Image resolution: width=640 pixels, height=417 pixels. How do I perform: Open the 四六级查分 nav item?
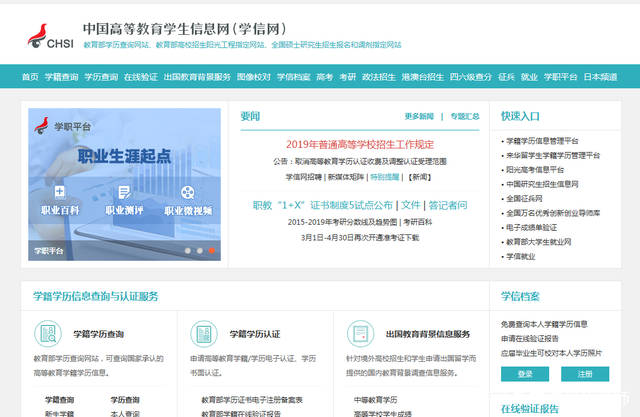point(471,77)
